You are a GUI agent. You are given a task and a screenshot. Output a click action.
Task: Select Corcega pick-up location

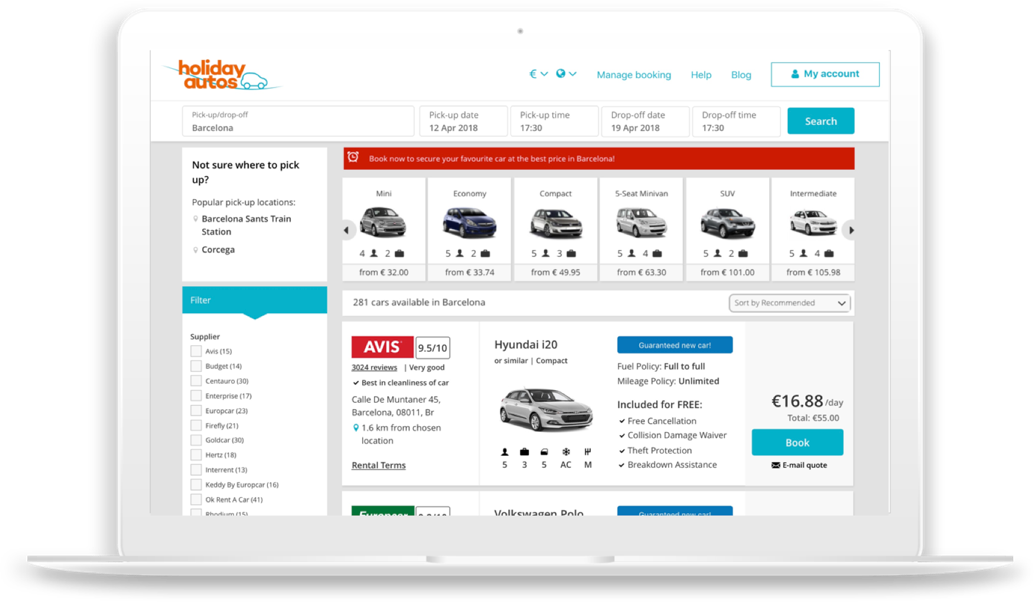(x=218, y=249)
